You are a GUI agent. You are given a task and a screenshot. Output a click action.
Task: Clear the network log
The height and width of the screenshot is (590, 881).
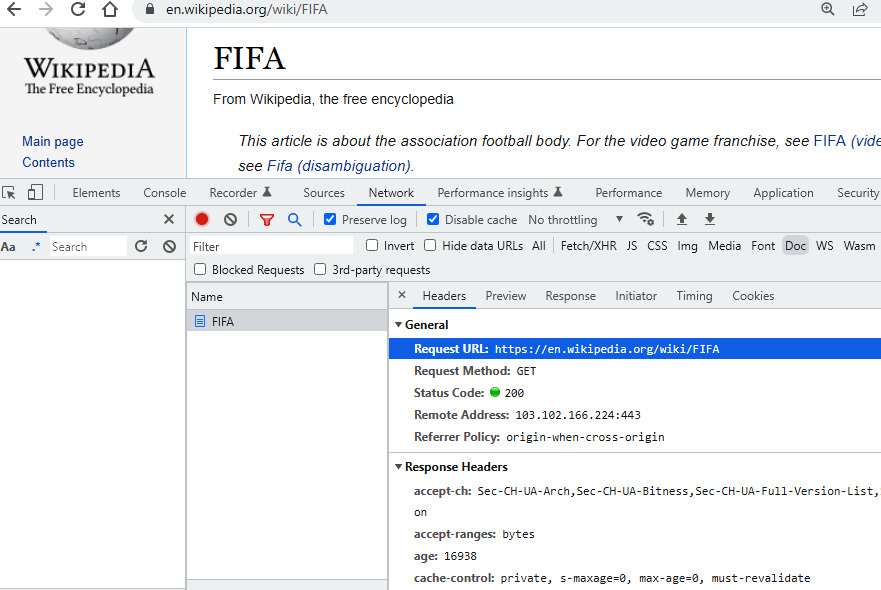point(230,219)
